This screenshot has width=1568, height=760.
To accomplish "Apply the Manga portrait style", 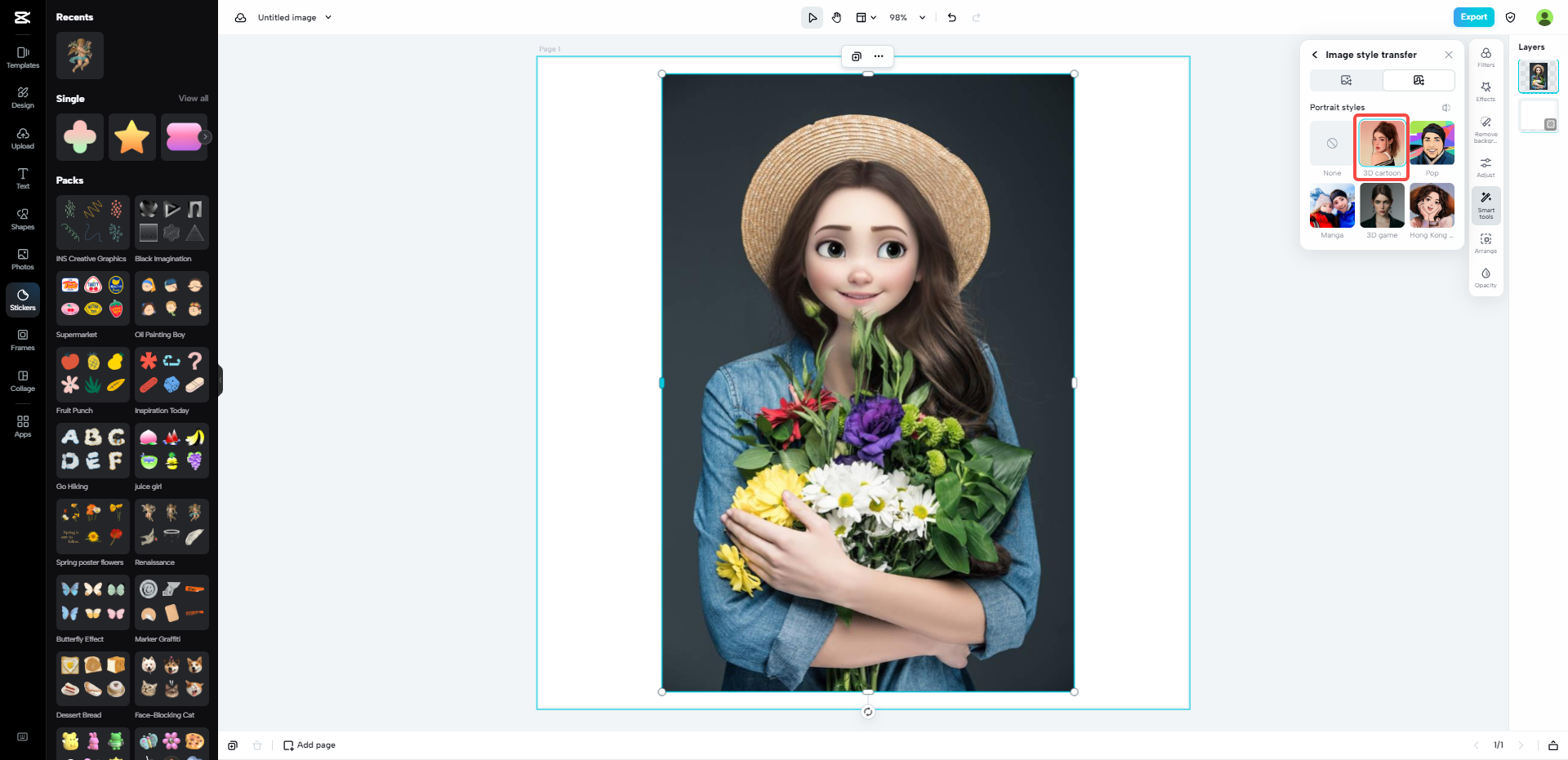I will click(x=1332, y=211).
